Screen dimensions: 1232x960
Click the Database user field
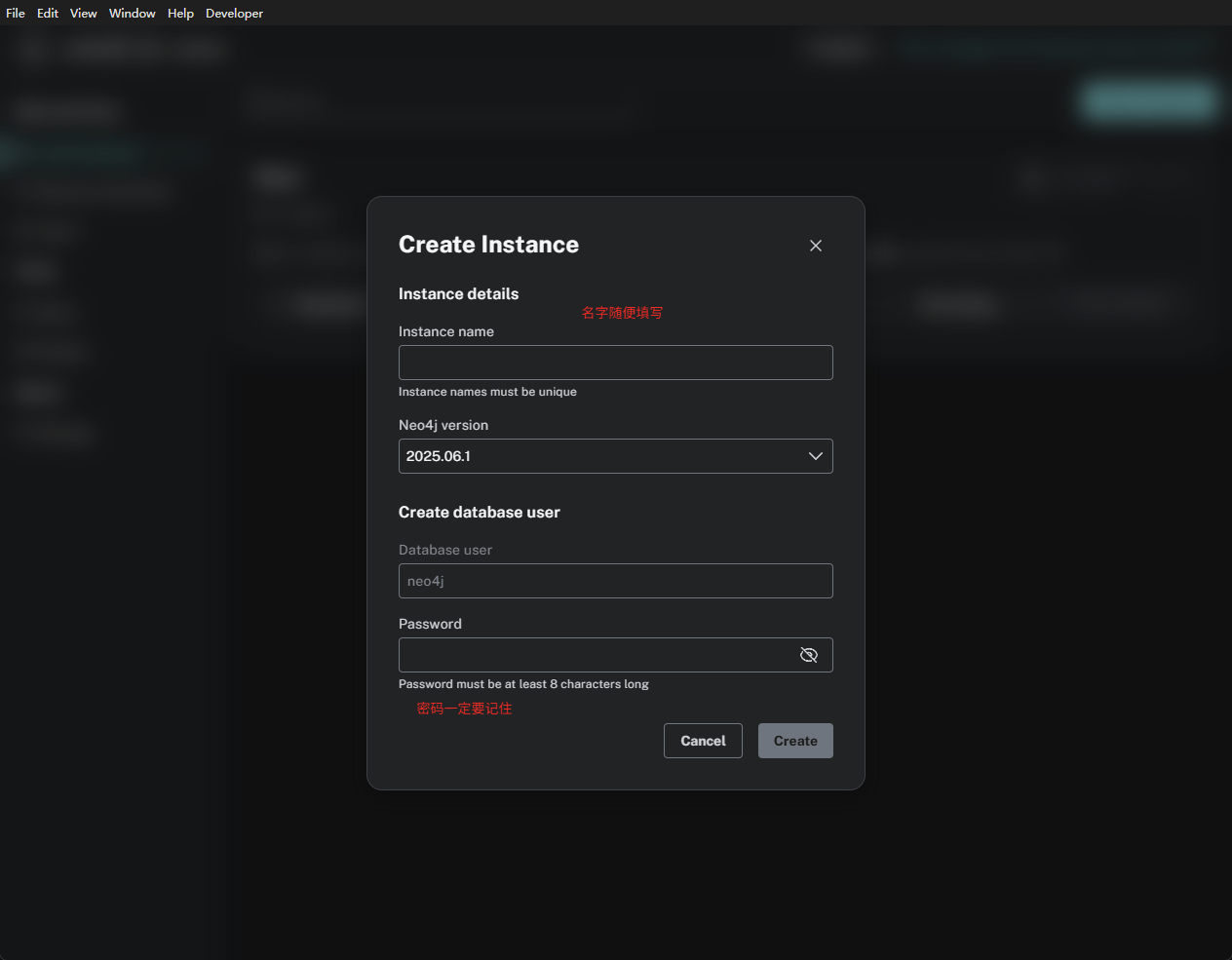point(616,581)
